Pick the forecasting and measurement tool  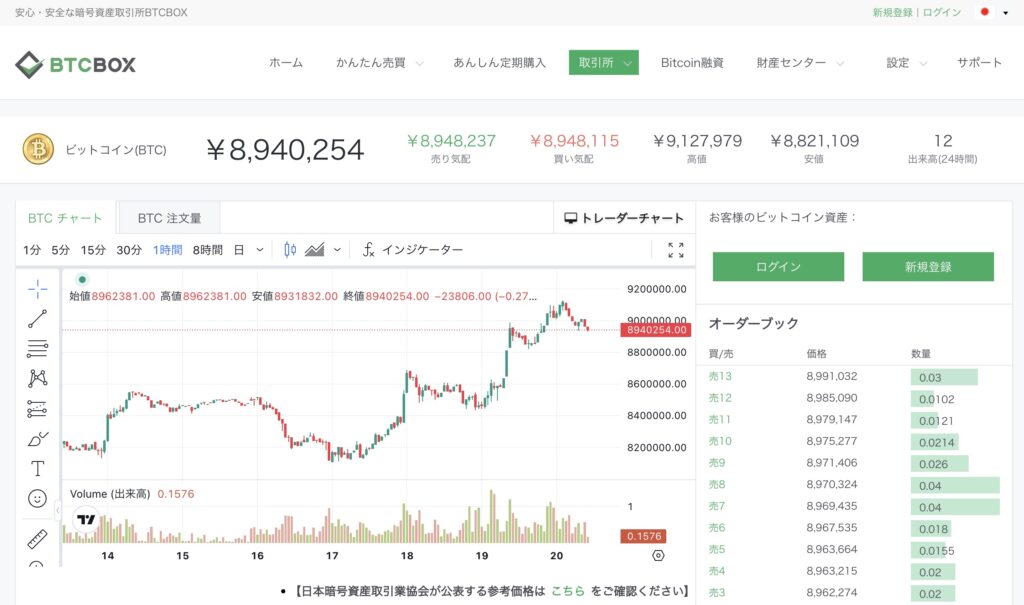37,408
